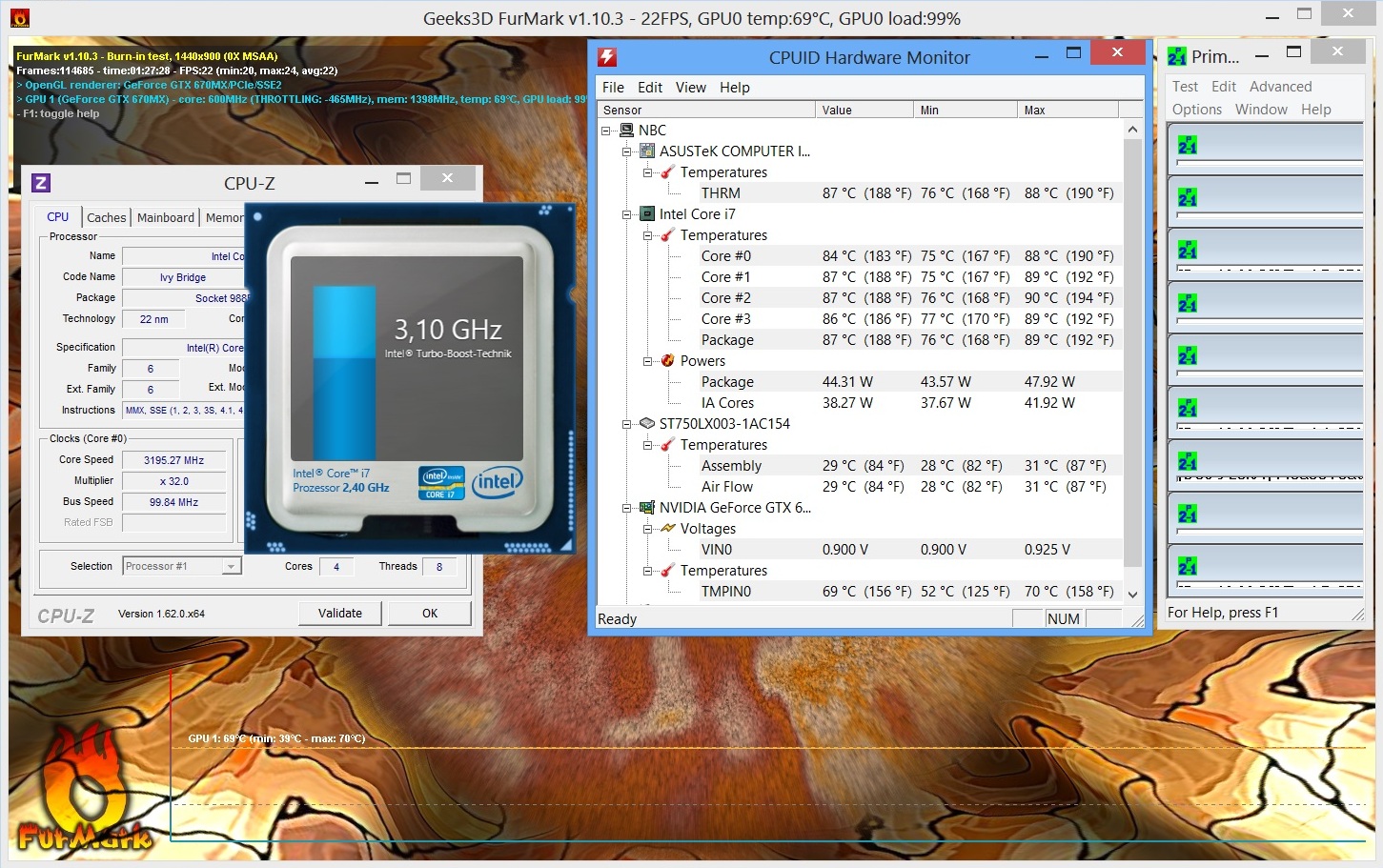Image resolution: width=1383 pixels, height=868 pixels.
Task: Switch to the Caches tab in CPU-Z
Action: click(x=107, y=217)
